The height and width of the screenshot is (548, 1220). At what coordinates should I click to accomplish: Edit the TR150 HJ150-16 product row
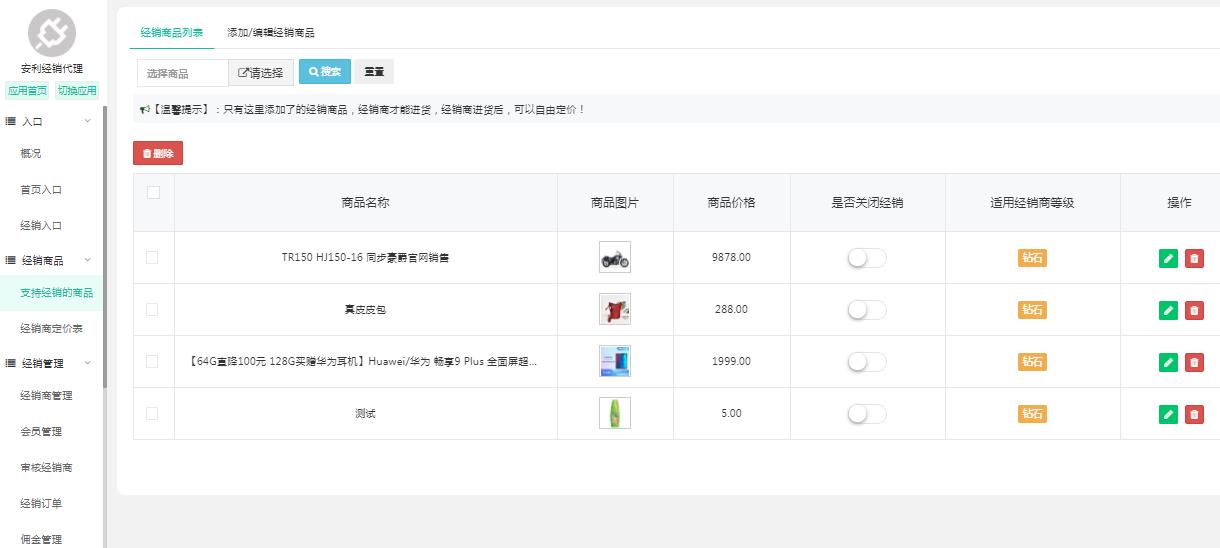pyautogui.click(x=1168, y=258)
